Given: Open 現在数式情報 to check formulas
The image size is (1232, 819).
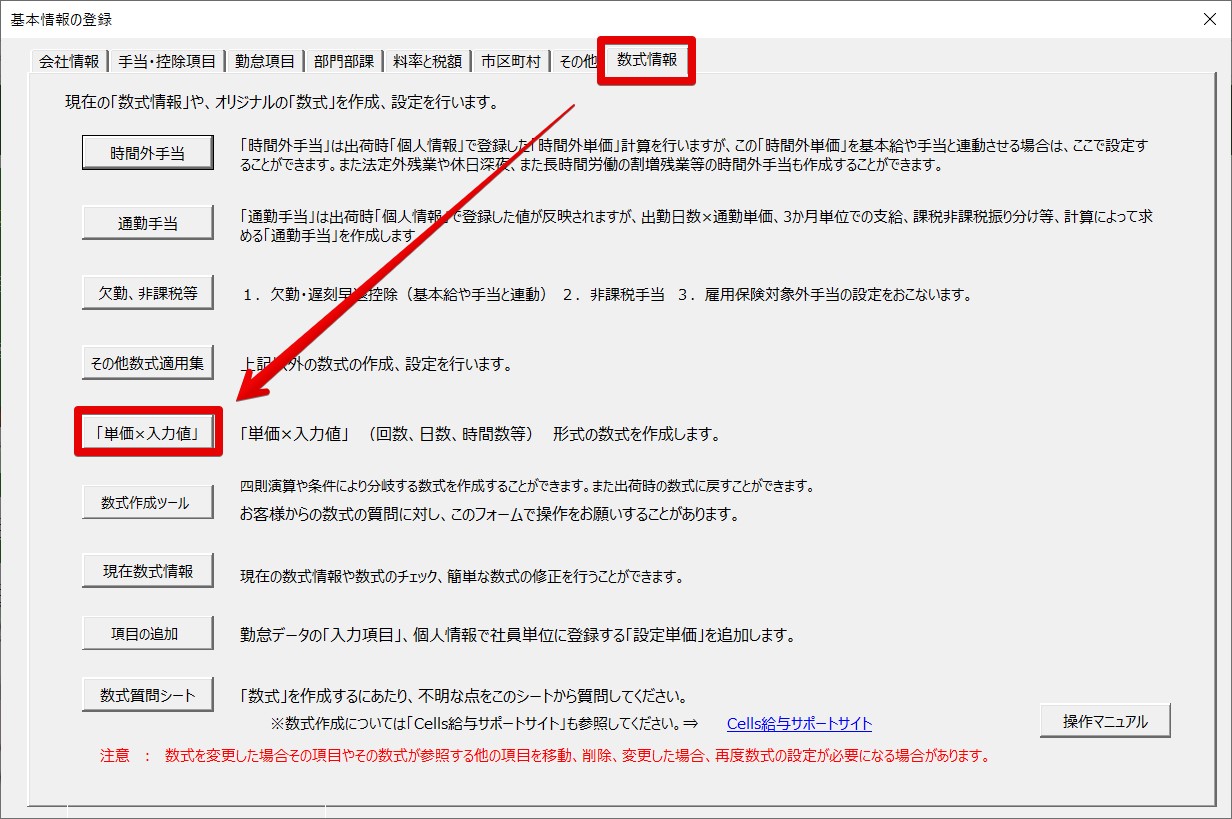Looking at the screenshot, I should (147, 570).
